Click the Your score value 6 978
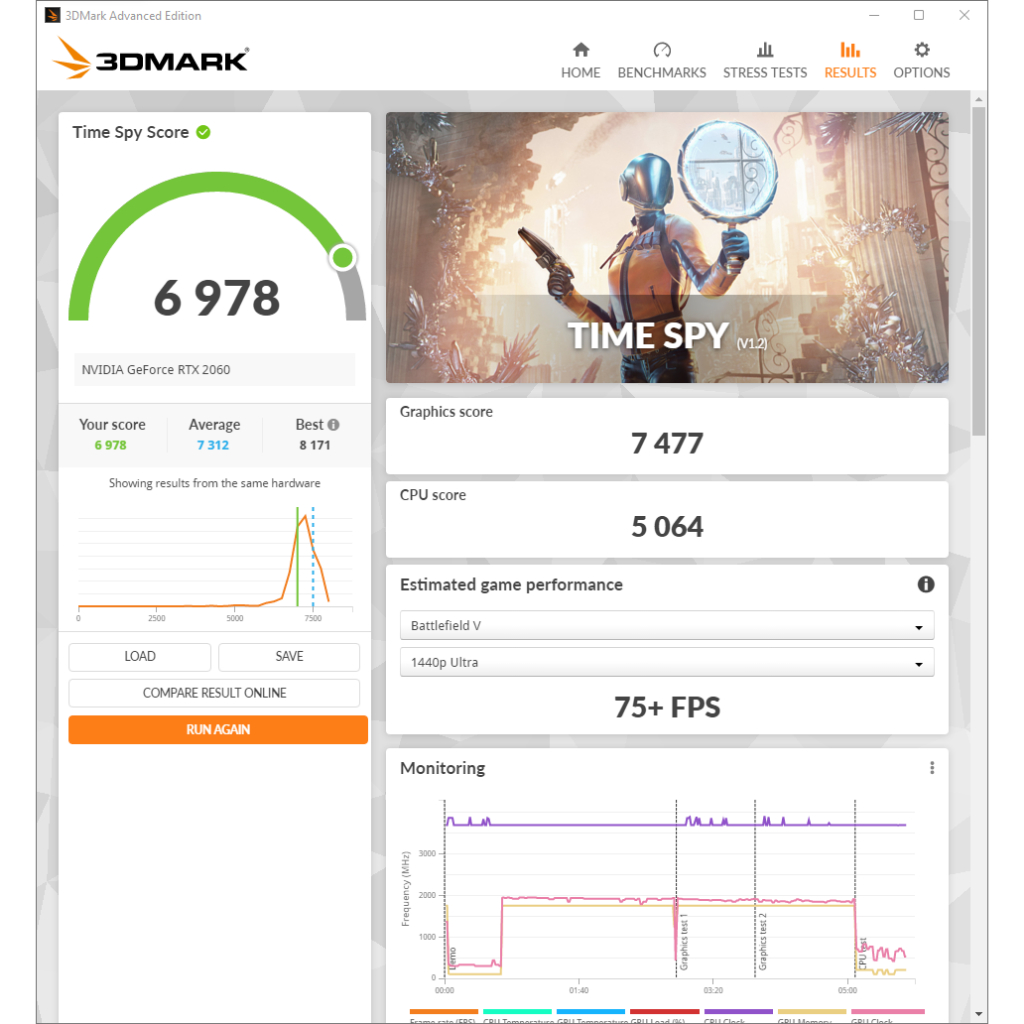1024x1024 pixels. click(x=110, y=445)
